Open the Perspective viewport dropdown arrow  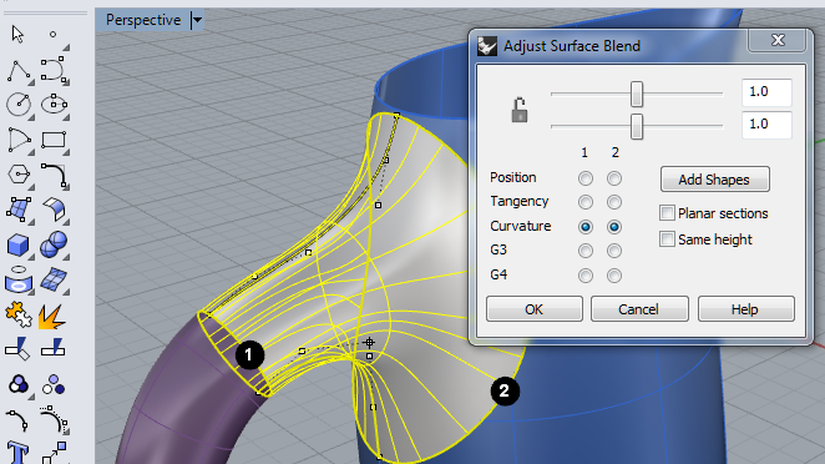[197, 21]
